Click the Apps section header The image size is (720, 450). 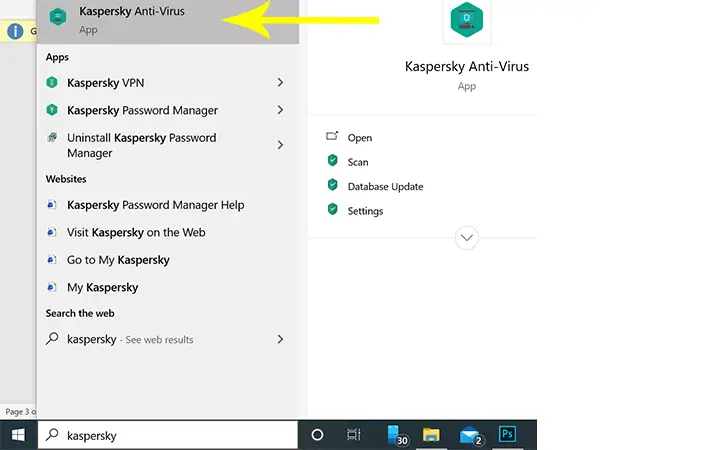click(x=57, y=57)
